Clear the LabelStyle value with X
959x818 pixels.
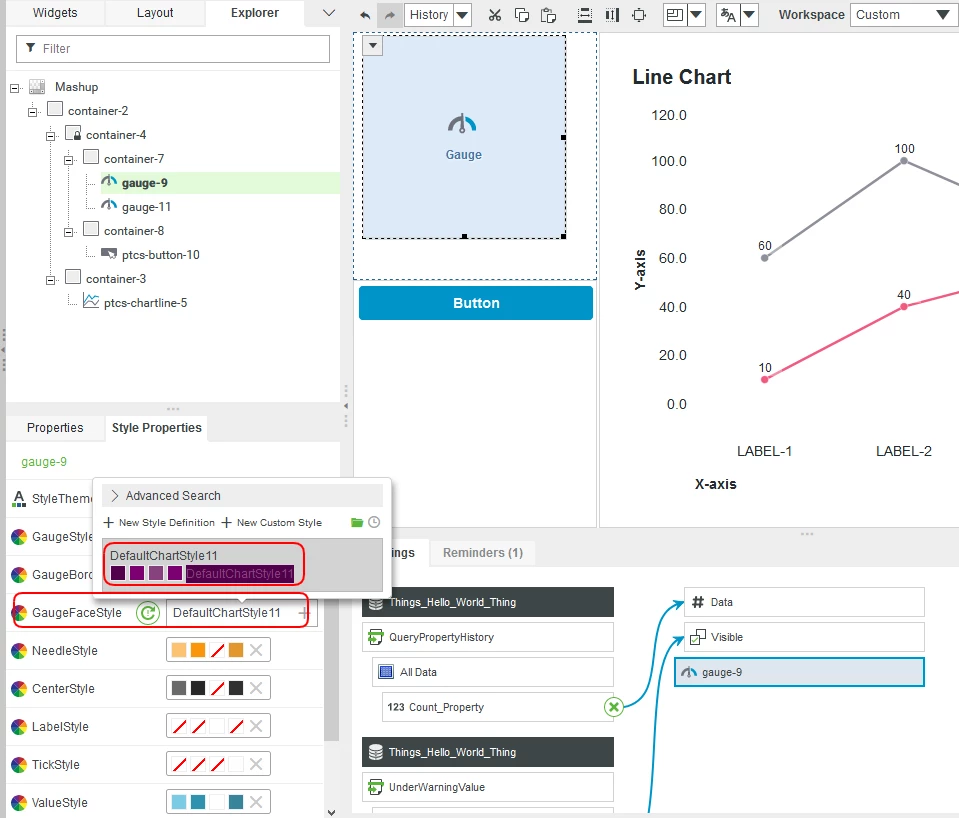256,726
